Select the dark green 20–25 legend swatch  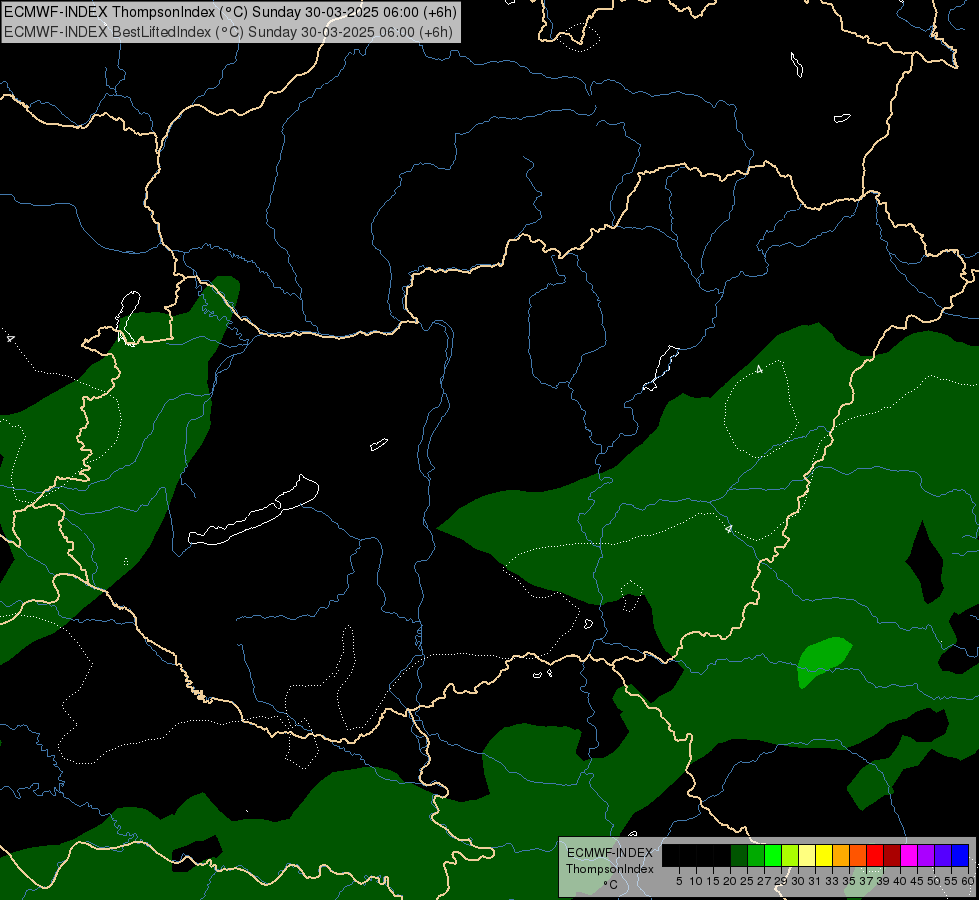(x=739, y=855)
